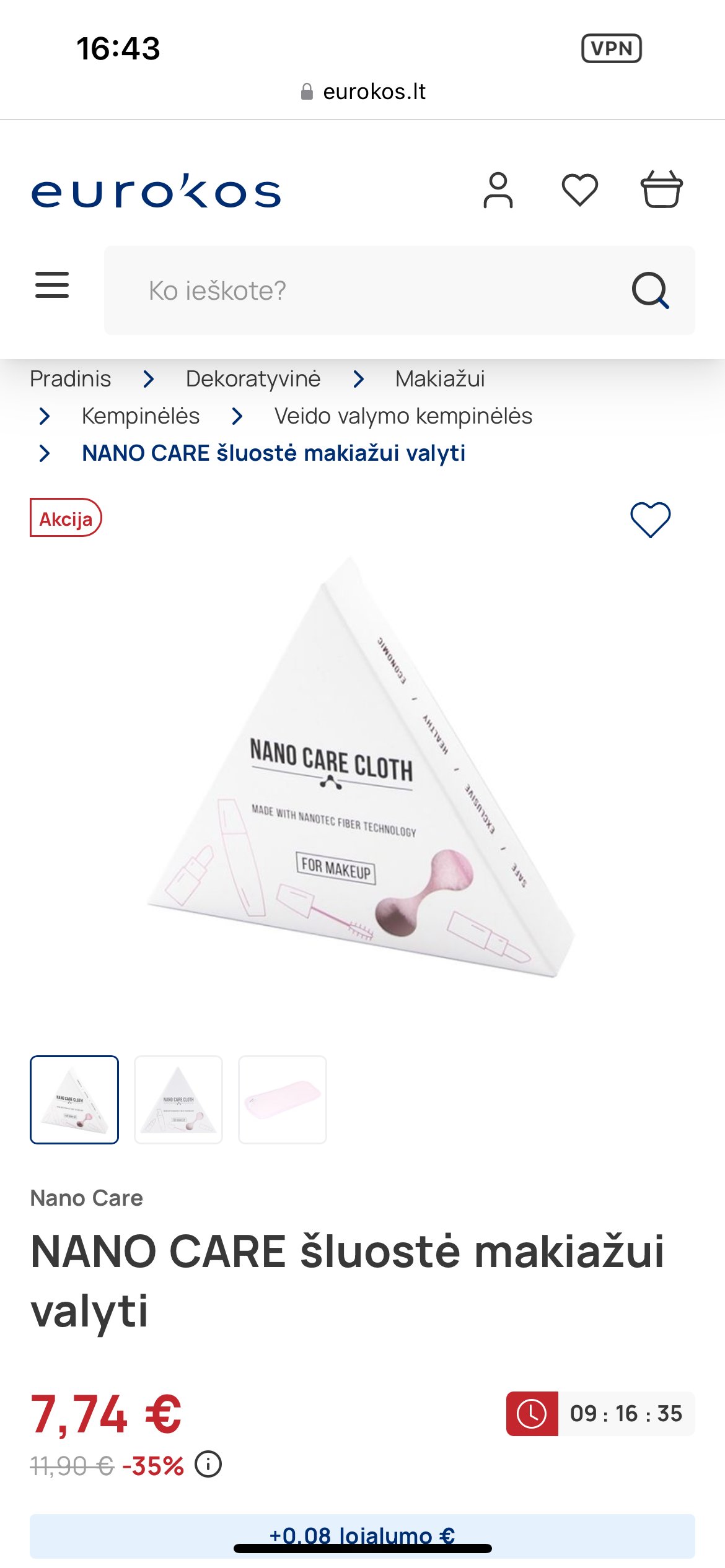Select the second product thumbnail
The height and width of the screenshot is (1568, 725).
coord(178,1100)
